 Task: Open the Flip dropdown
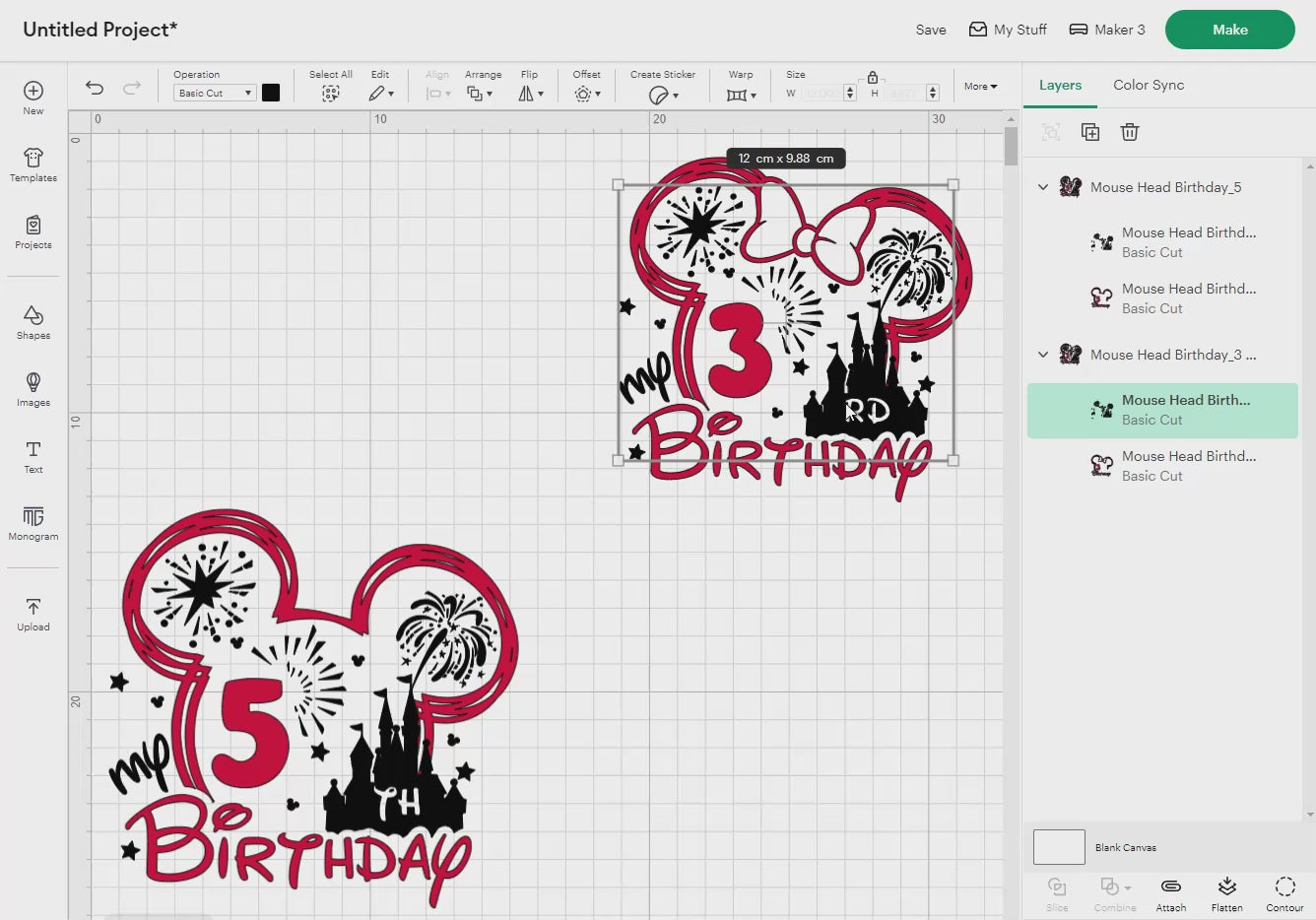pos(530,94)
